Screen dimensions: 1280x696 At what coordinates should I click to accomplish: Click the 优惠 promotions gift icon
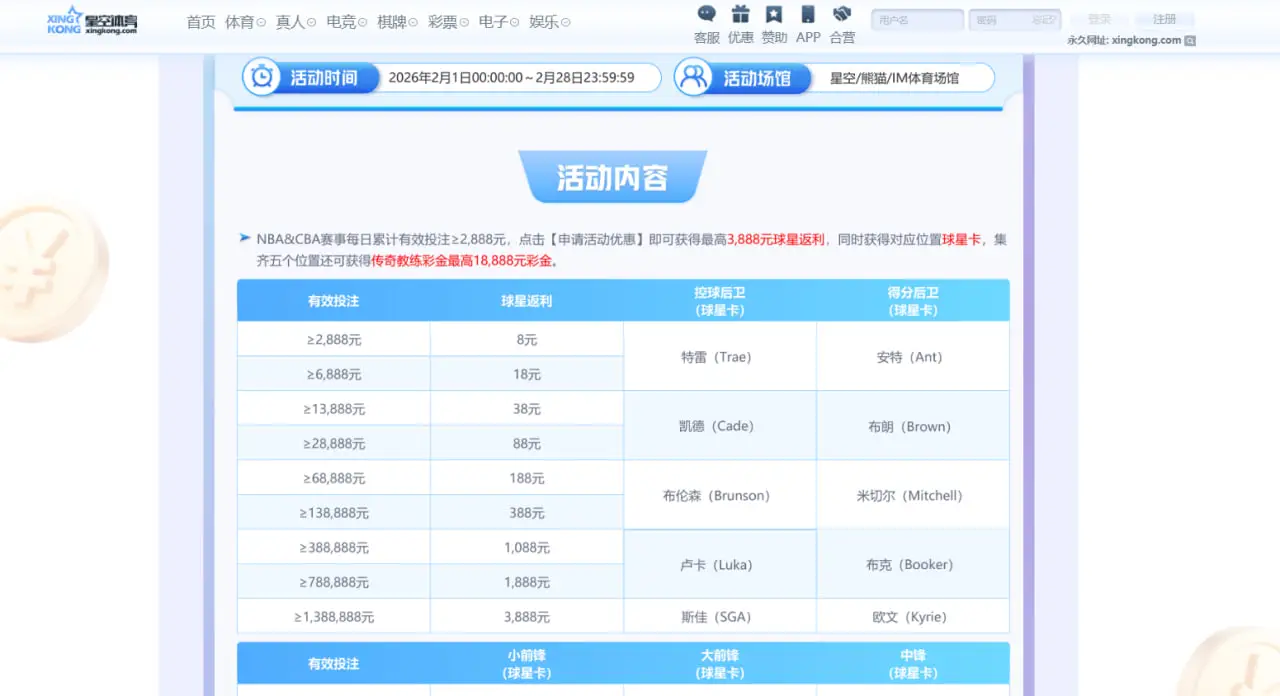(x=741, y=14)
